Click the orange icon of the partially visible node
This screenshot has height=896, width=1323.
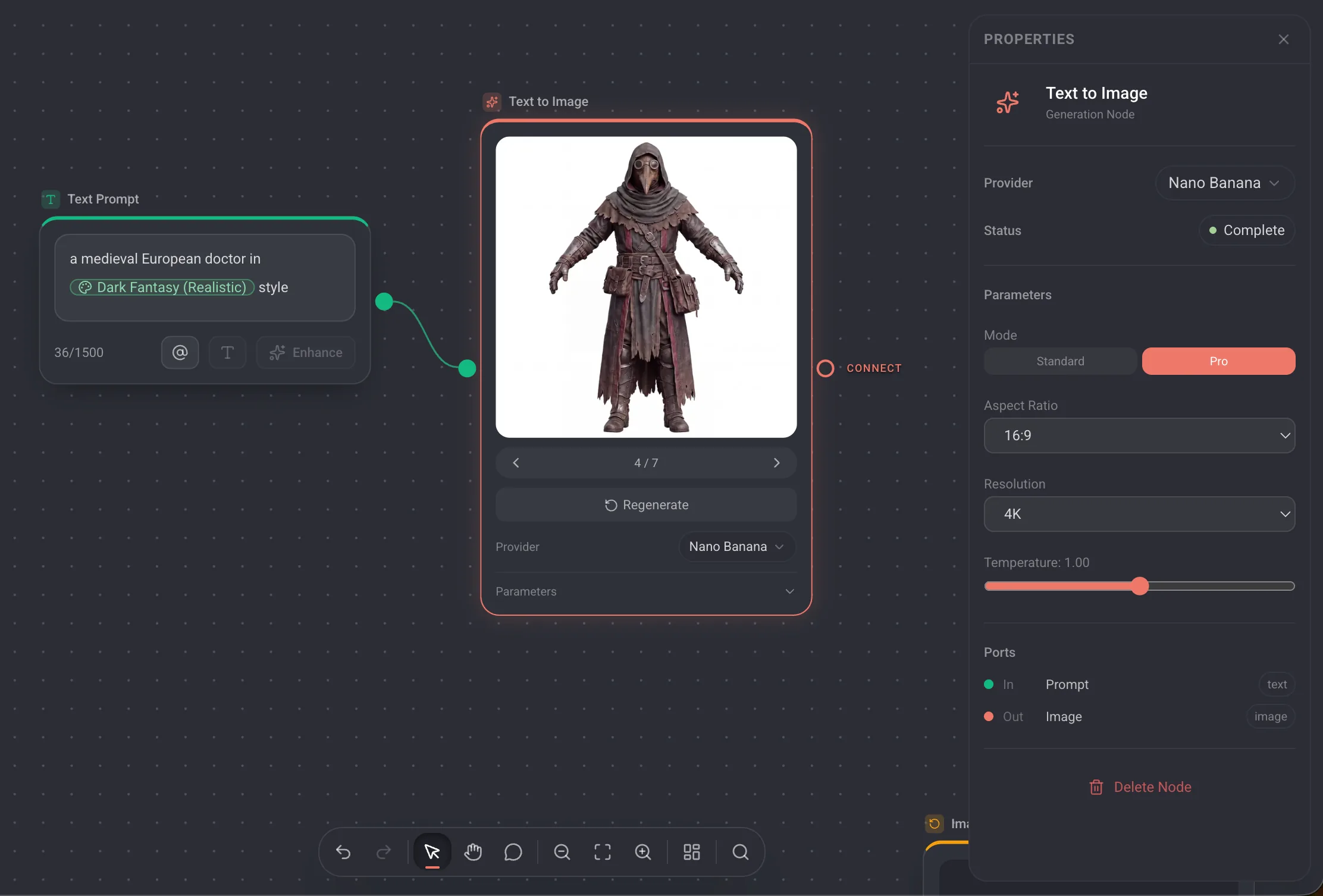pyautogui.click(x=935, y=823)
